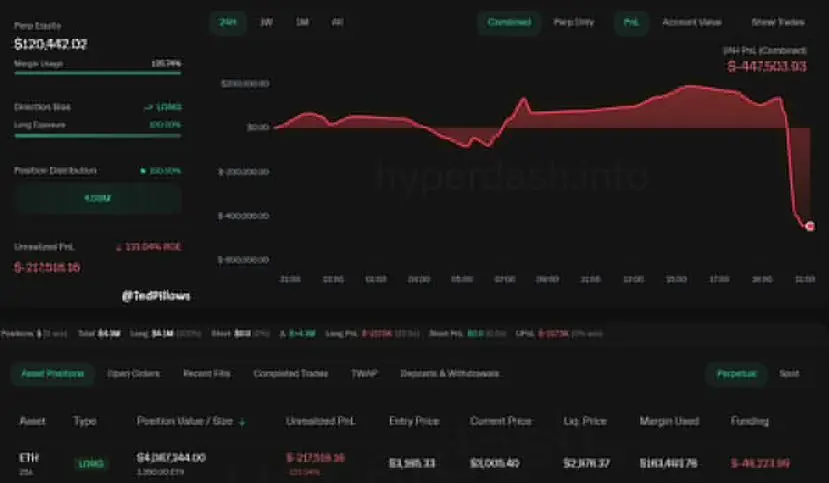This screenshot has height=483, width=829.
Task: Click the Margin Usage progress bar
Action: [97, 73]
